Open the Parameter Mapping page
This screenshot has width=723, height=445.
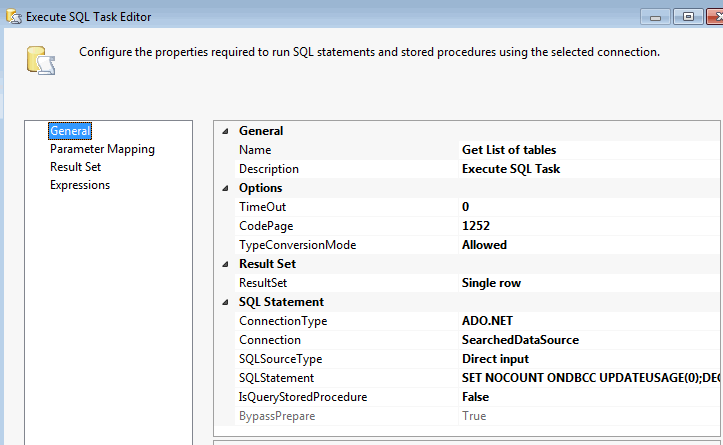pos(102,149)
